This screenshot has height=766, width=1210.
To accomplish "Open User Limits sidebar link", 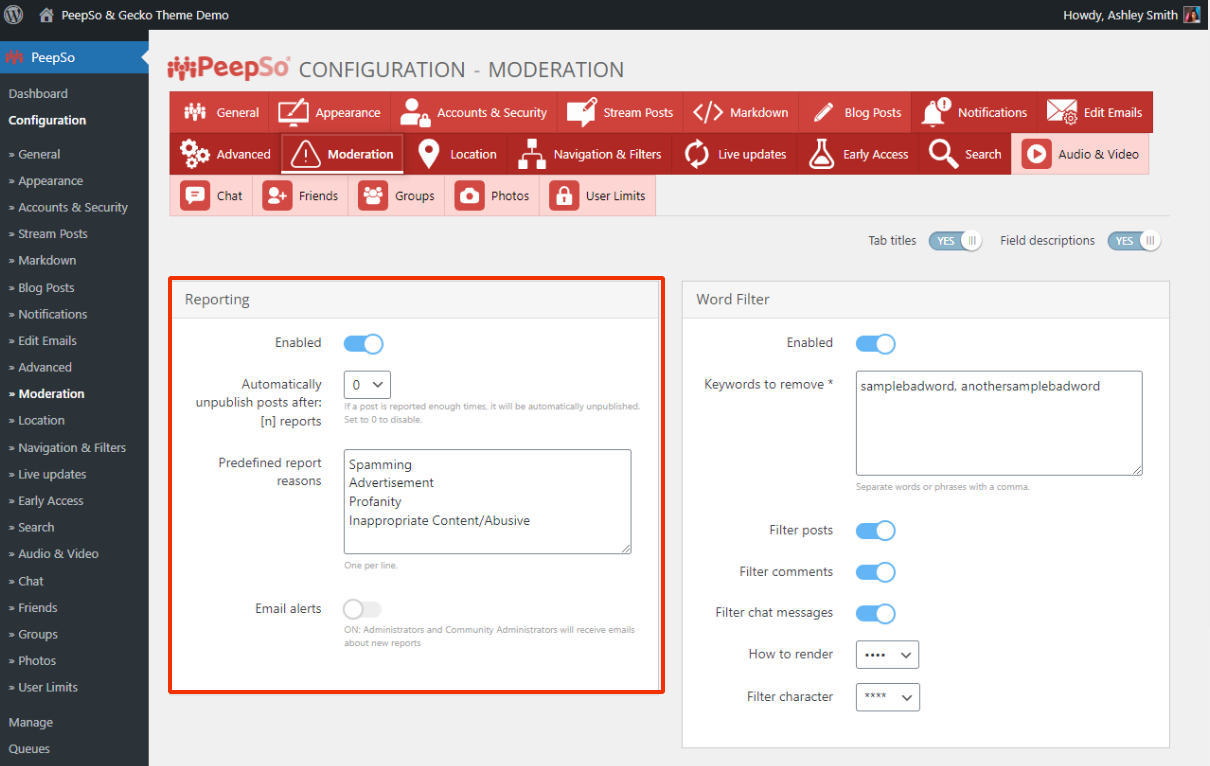I will click(48, 687).
